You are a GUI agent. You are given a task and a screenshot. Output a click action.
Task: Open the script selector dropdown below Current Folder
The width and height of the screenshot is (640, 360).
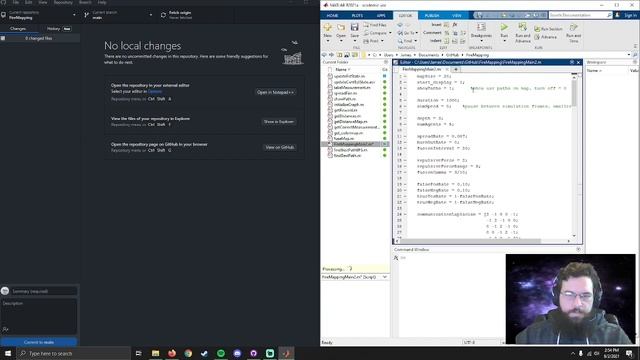pos(384,277)
